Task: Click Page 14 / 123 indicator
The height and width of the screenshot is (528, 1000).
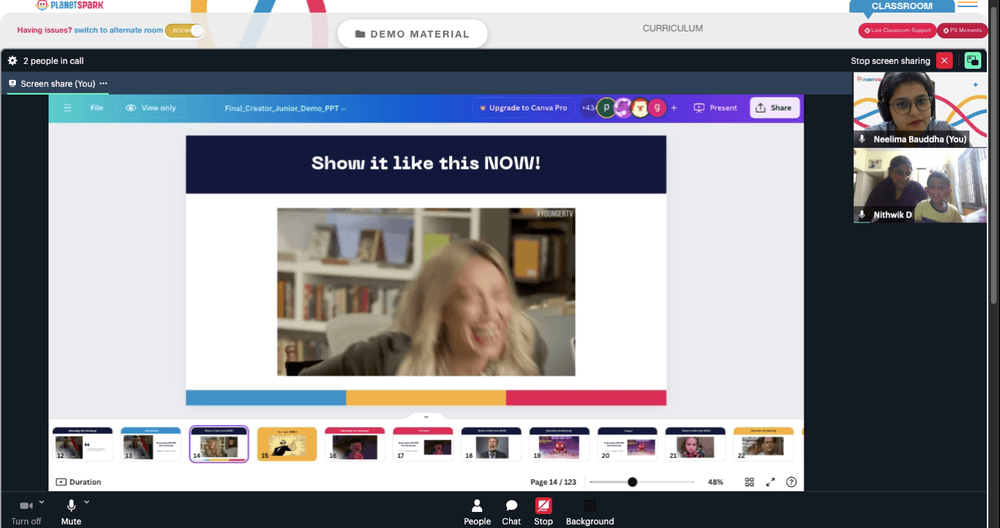Action: pyautogui.click(x=553, y=482)
